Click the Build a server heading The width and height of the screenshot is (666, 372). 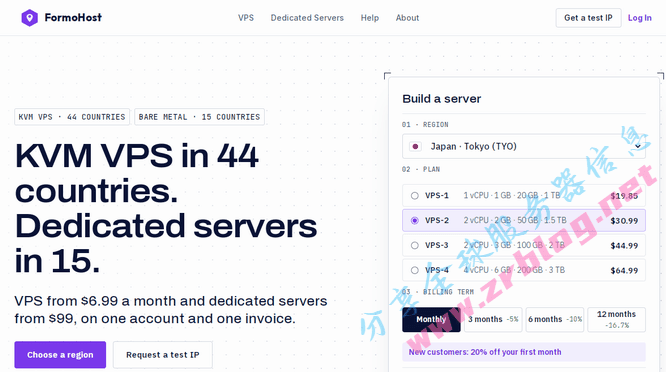(441, 99)
